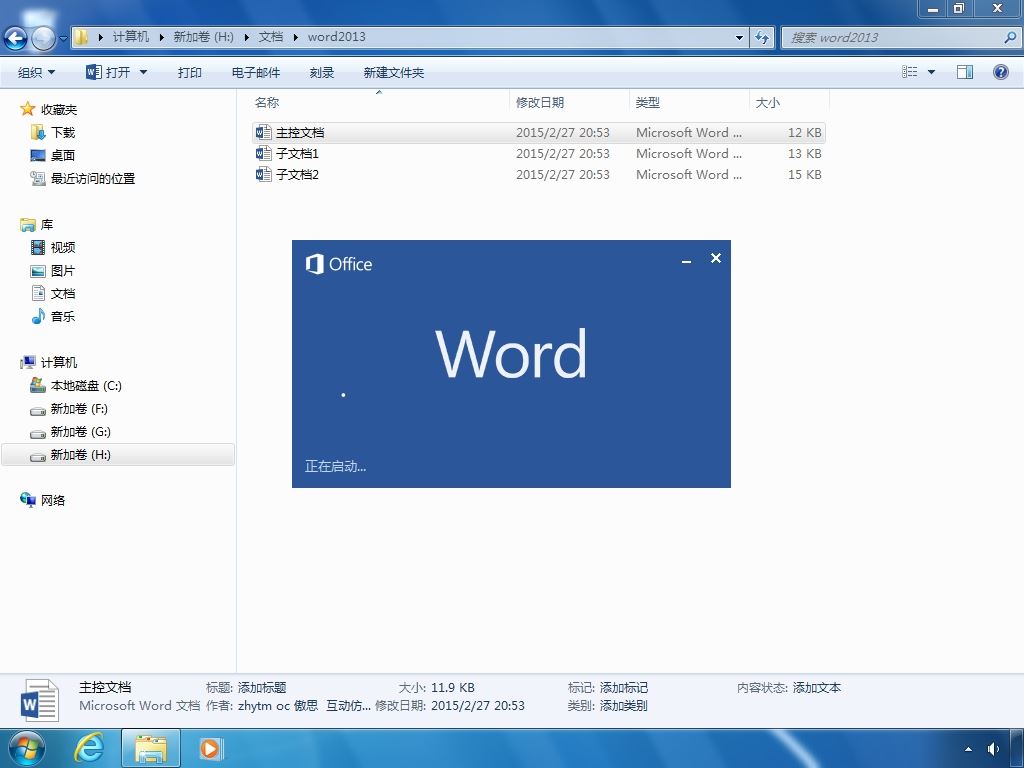This screenshot has width=1024, height=768.
Task: Open 下载 in the navigation pane
Action: pos(63,133)
